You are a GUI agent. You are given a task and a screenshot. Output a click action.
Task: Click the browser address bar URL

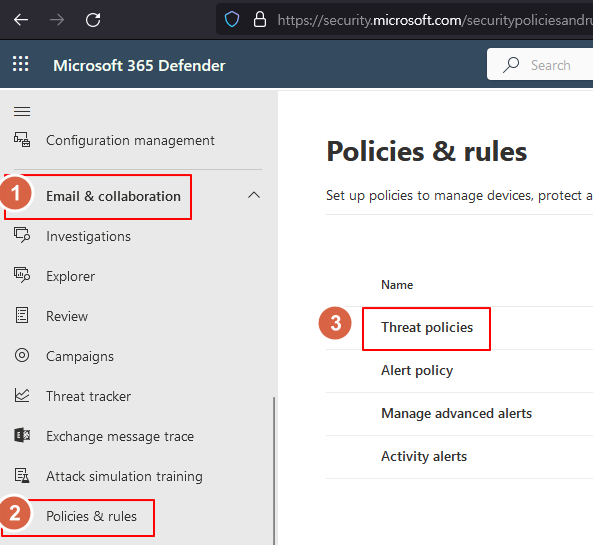tap(435, 20)
